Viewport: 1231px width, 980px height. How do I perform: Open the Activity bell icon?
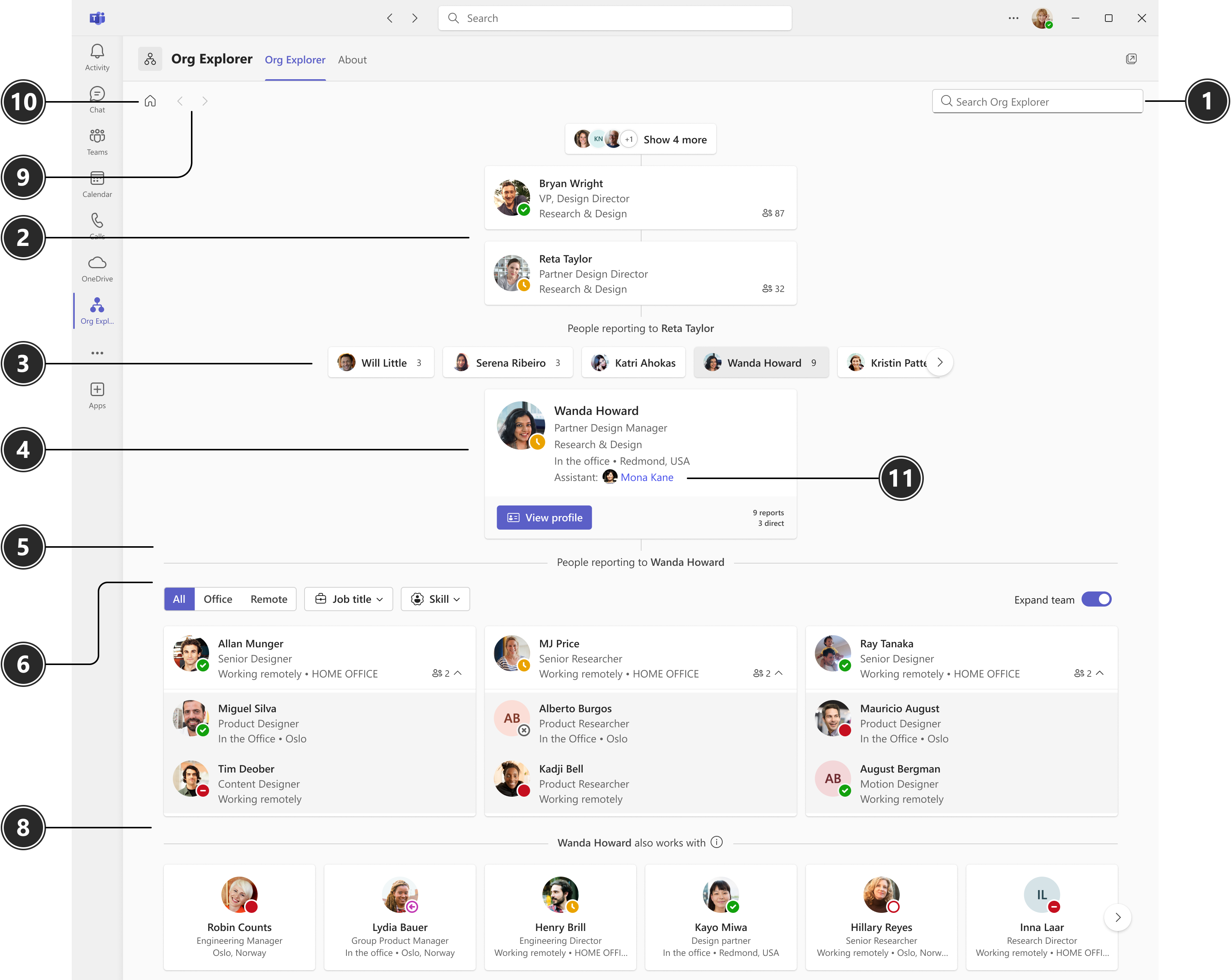tap(97, 52)
